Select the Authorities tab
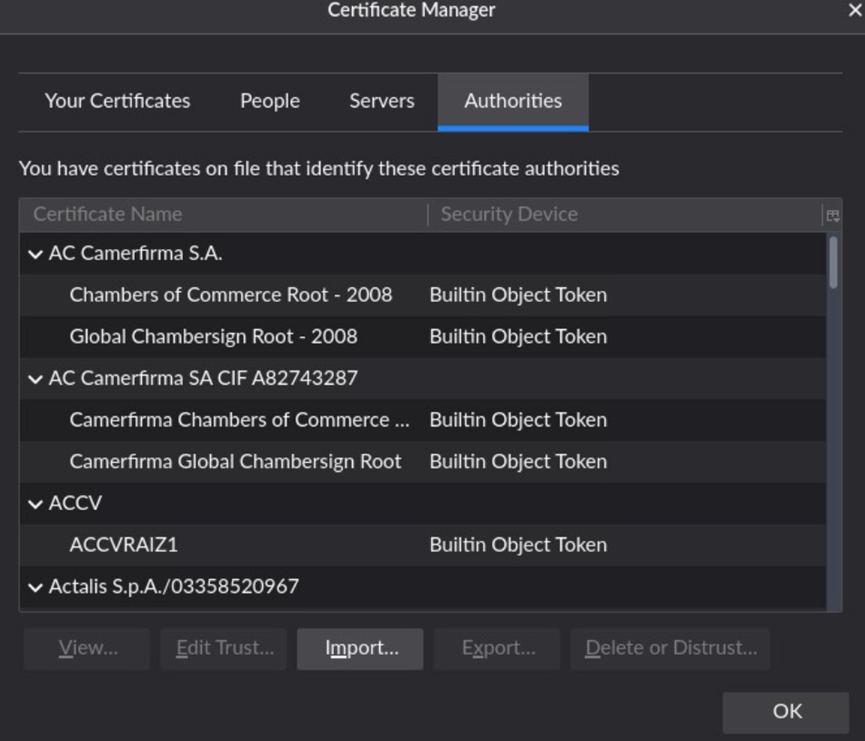This screenshot has width=865, height=741. [x=513, y=102]
